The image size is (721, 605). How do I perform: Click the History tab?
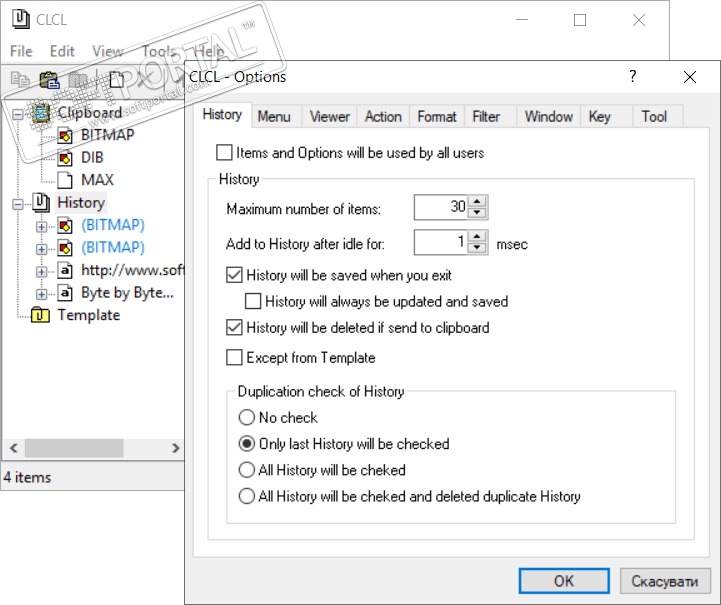222,114
